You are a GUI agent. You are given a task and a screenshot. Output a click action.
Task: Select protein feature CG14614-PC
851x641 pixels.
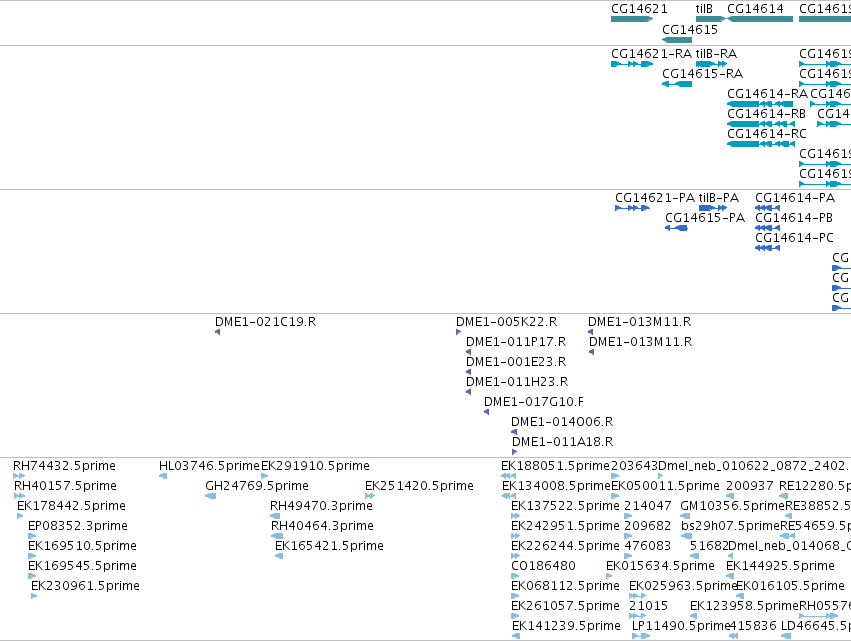pyautogui.click(x=767, y=248)
